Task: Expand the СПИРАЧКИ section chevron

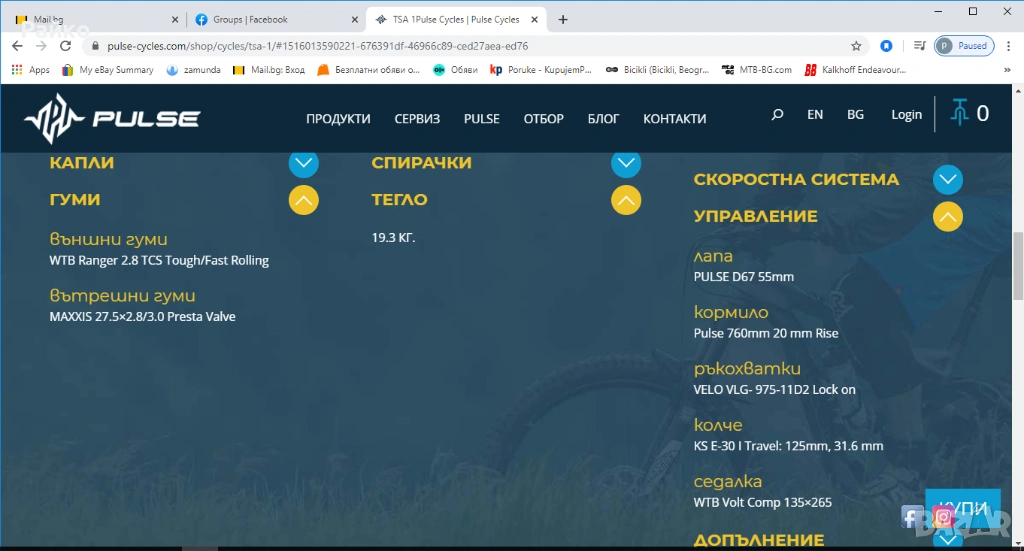Action: [x=626, y=163]
